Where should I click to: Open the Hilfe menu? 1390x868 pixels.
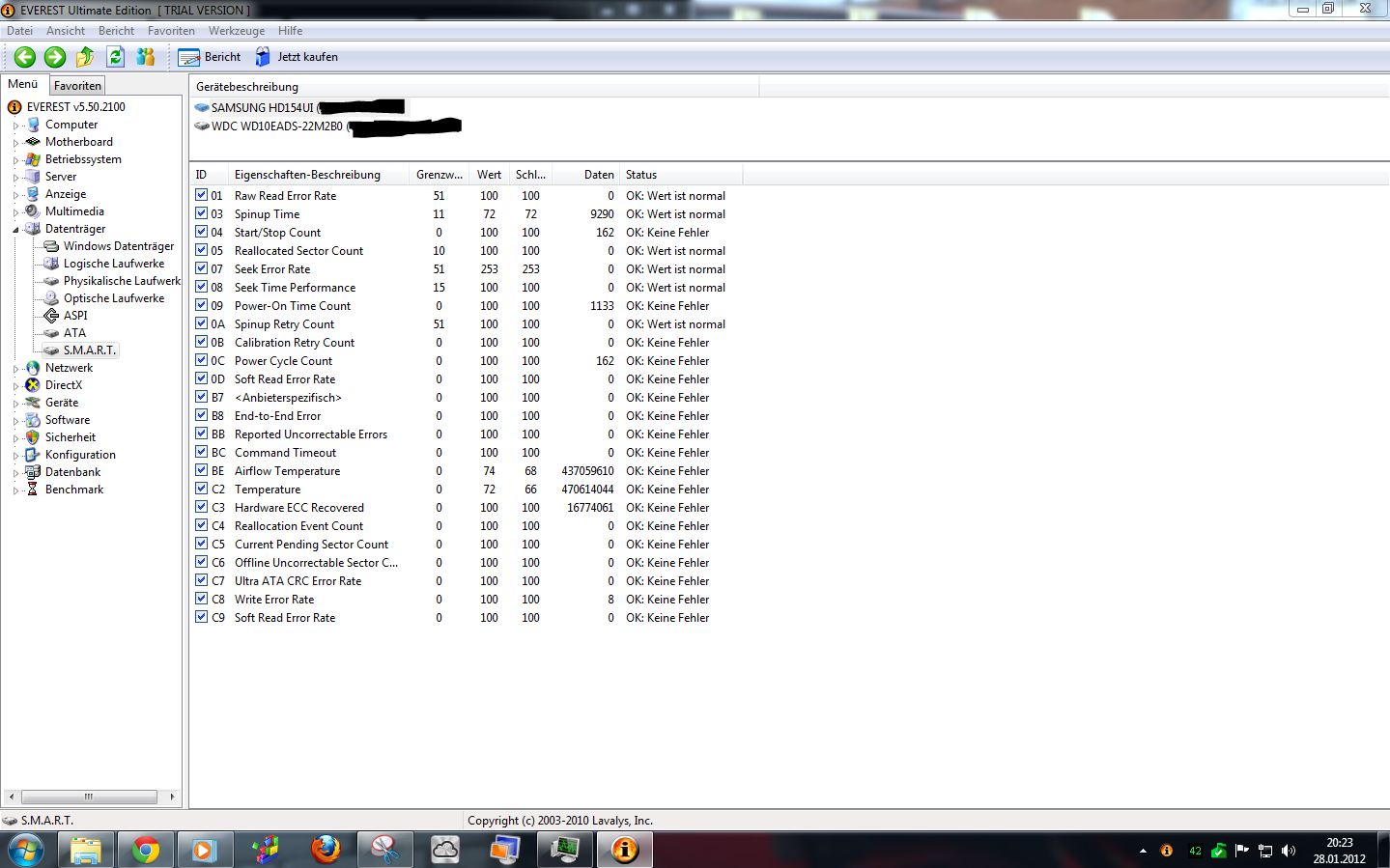290,31
